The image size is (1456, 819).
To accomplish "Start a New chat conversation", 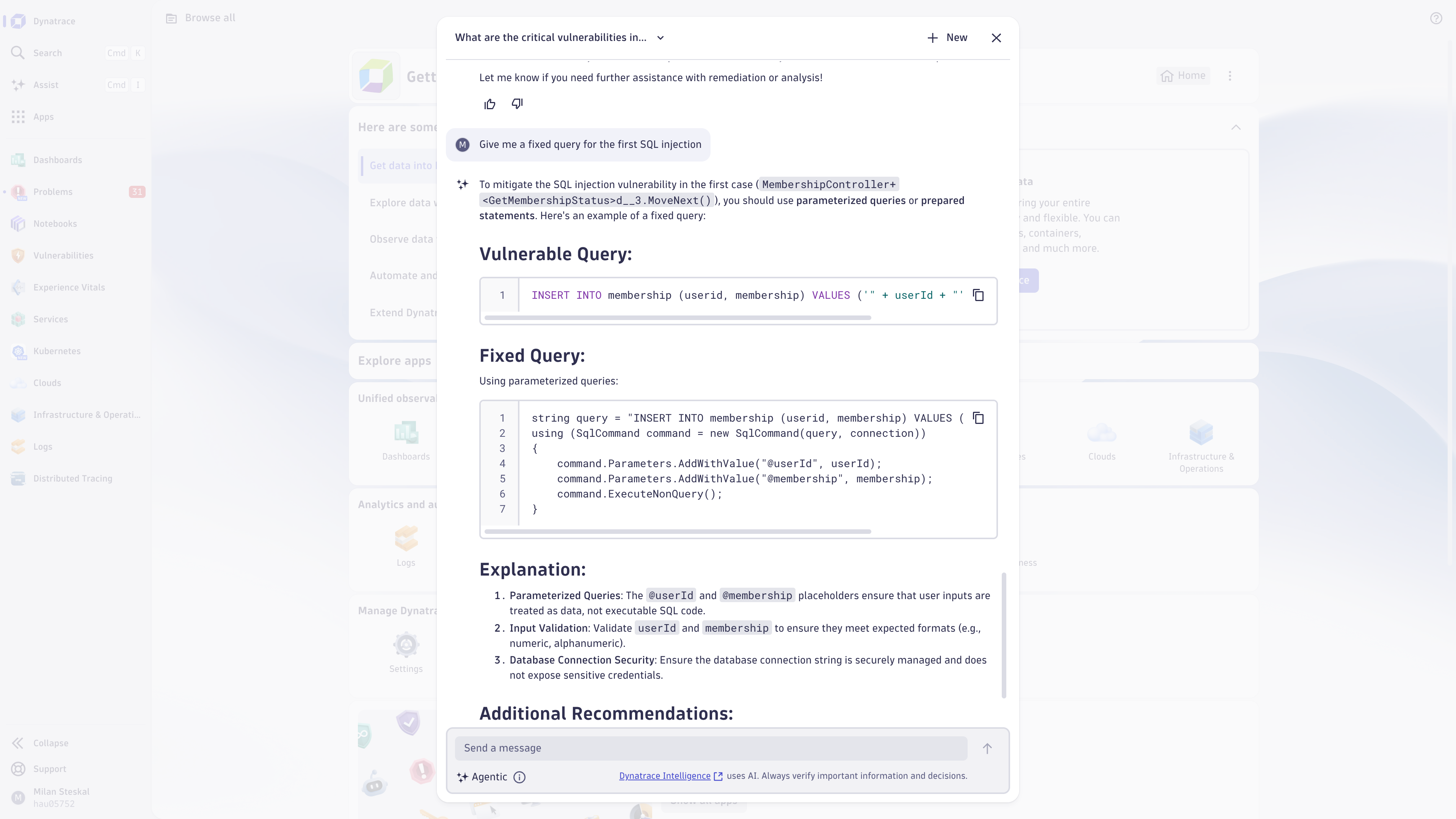I will tap(947, 38).
